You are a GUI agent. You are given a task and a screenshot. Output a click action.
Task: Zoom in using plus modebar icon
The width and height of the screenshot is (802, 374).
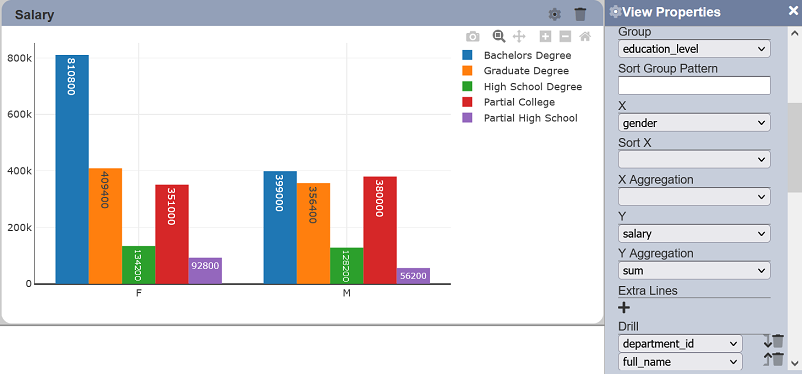[546, 36]
